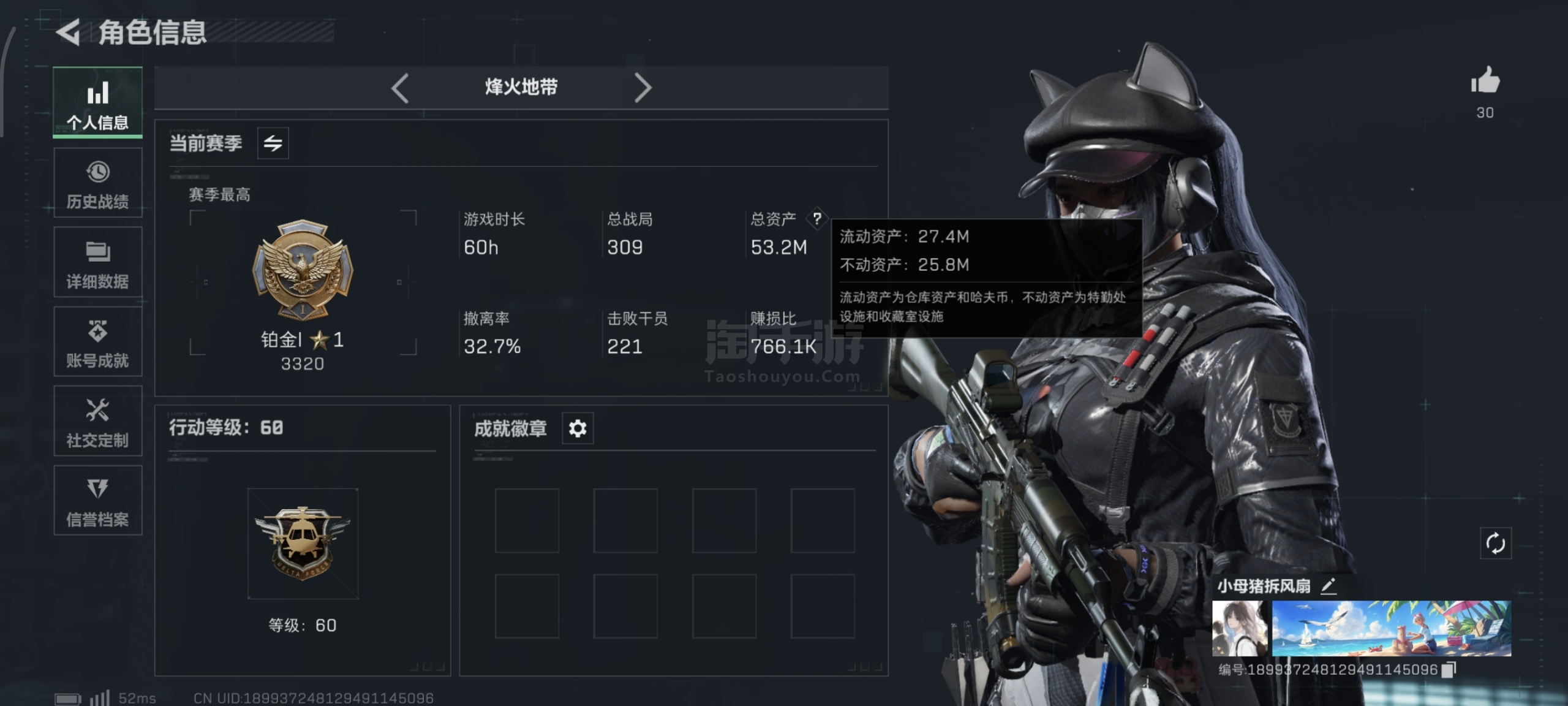Open 成就徽章 gear settings
This screenshot has width=1568, height=706.
[x=578, y=428]
